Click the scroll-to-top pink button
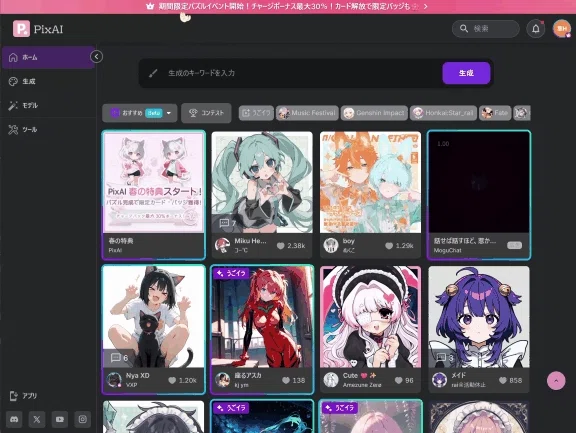The image size is (576, 433). [556, 380]
